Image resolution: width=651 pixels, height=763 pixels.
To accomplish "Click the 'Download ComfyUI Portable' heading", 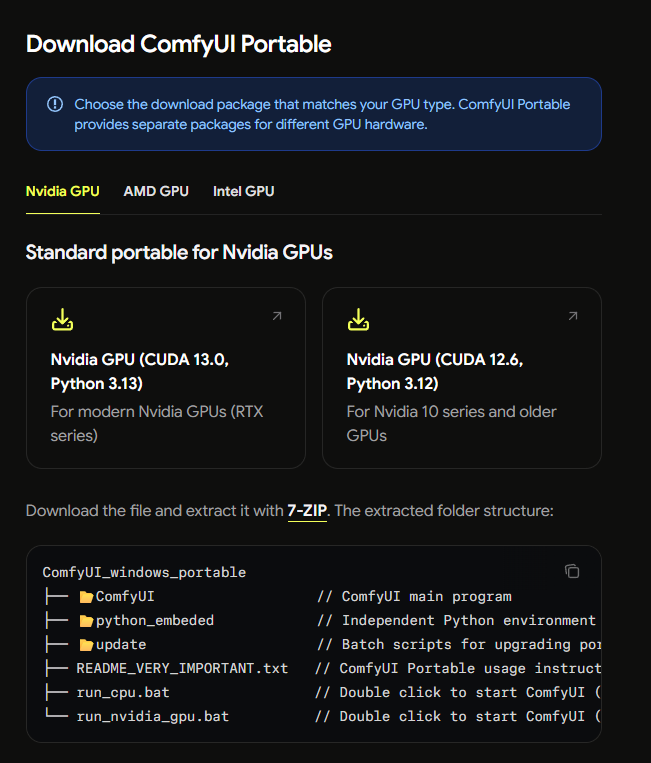I will pyautogui.click(x=179, y=44).
